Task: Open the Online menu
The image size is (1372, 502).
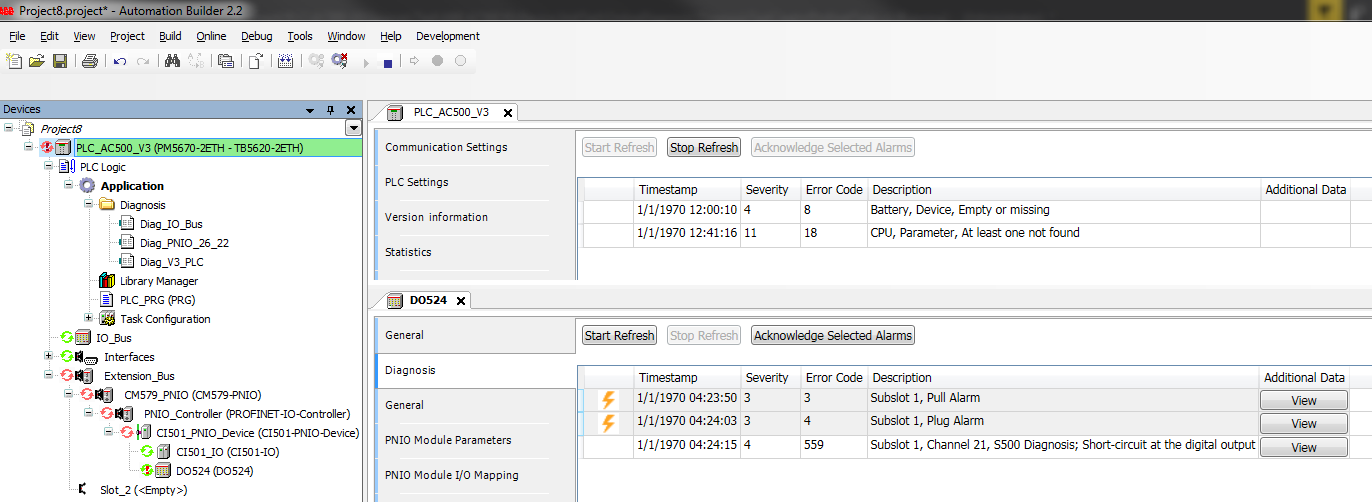Action: pyautogui.click(x=211, y=36)
